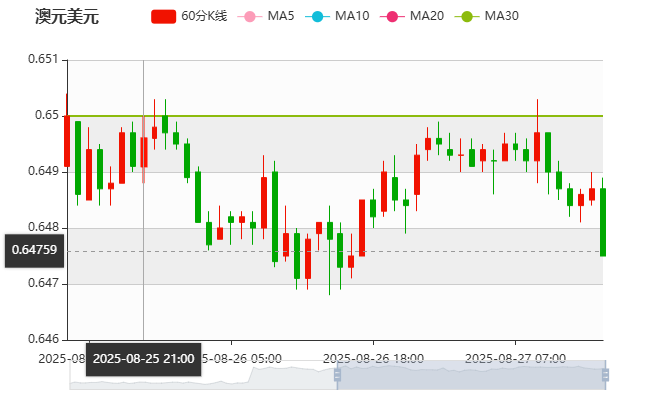This screenshot has height=400, width=670.
Task: Toggle MA10 series using its text label
Action: point(352,16)
